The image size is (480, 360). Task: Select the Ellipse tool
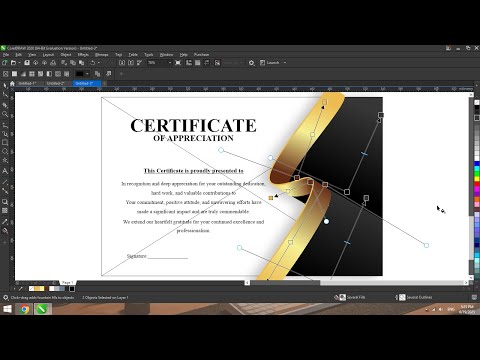pos(5,152)
